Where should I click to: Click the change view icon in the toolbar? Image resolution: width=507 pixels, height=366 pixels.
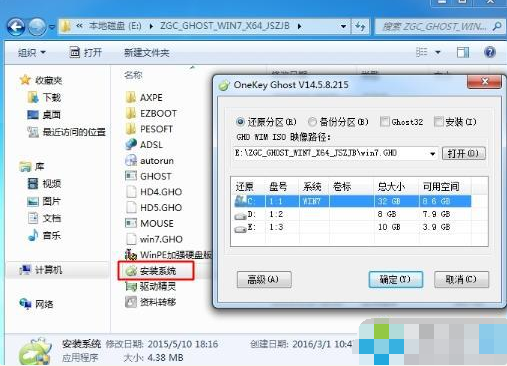(421, 52)
